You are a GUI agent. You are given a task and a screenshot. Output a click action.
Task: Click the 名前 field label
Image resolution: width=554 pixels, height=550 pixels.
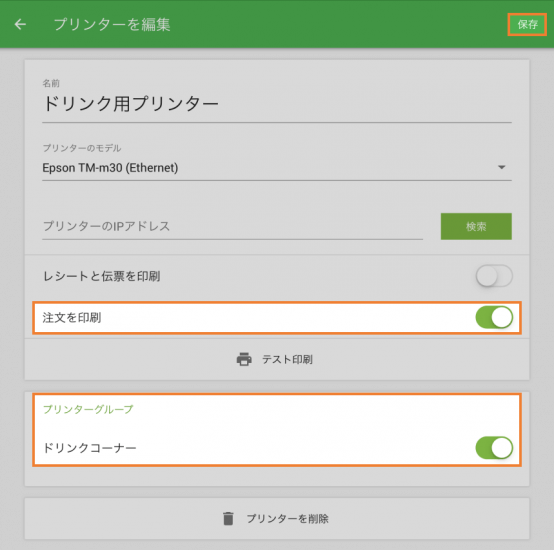[51, 83]
